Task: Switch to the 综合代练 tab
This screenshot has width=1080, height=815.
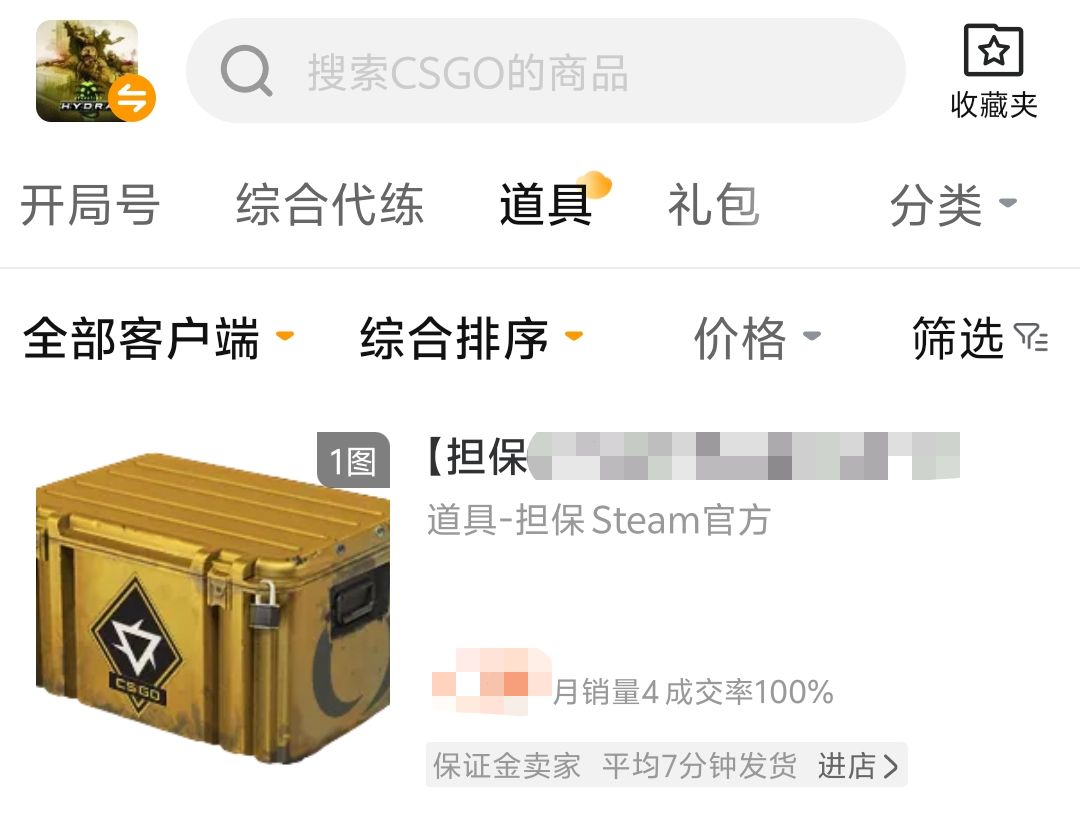Action: 330,205
